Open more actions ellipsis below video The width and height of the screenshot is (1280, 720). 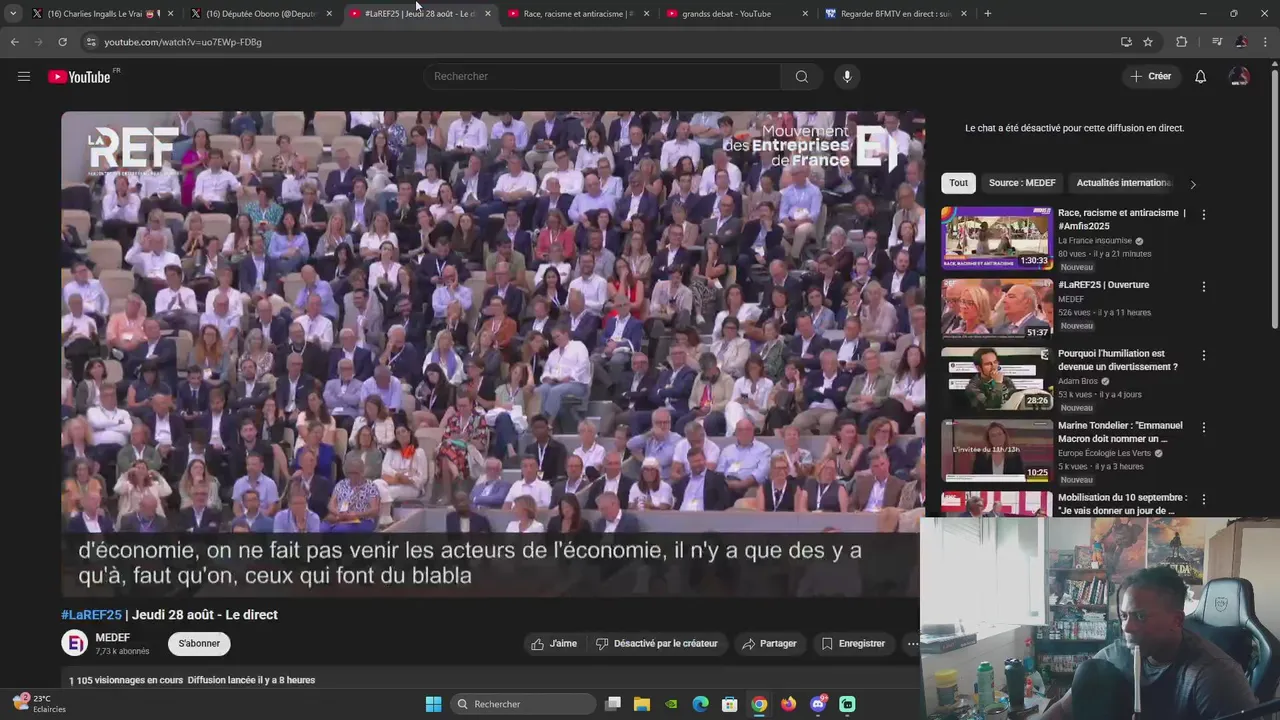point(912,644)
